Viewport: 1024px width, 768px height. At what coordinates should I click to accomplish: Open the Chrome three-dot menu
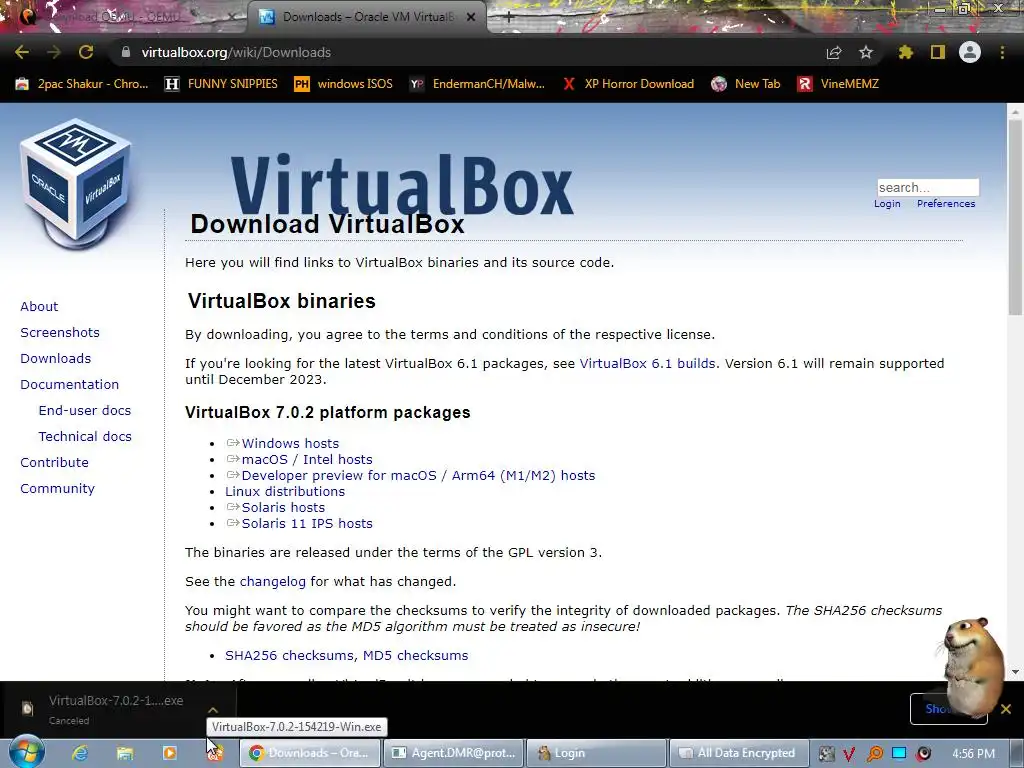click(x=1002, y=52)
